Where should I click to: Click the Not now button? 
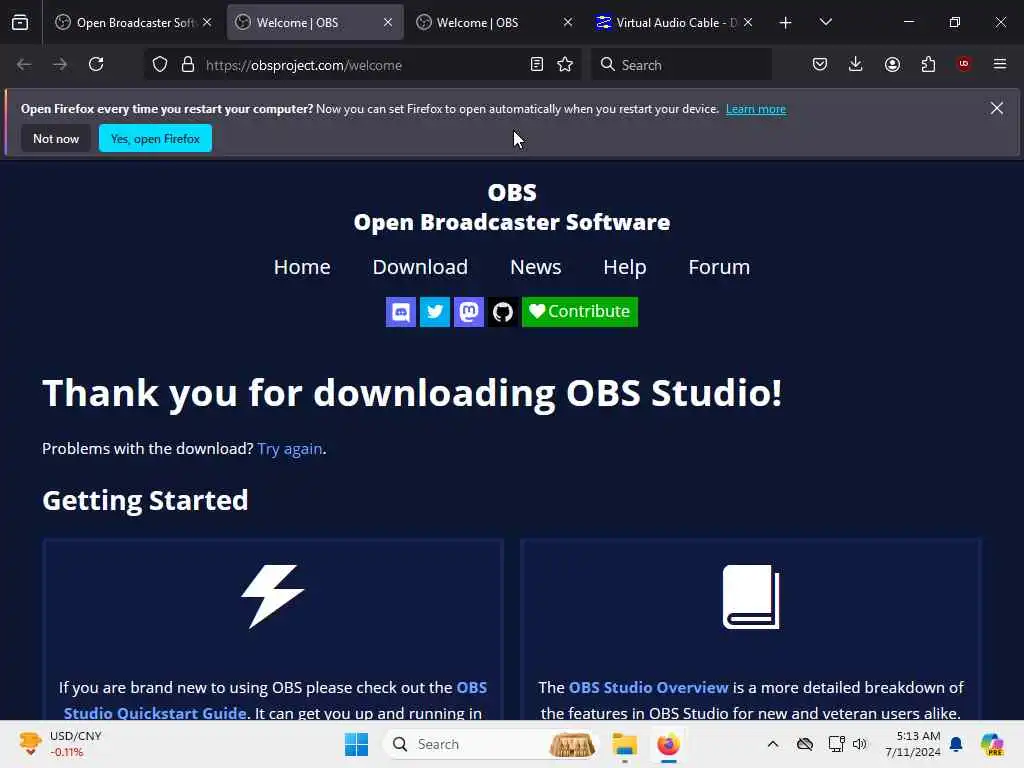56,138
